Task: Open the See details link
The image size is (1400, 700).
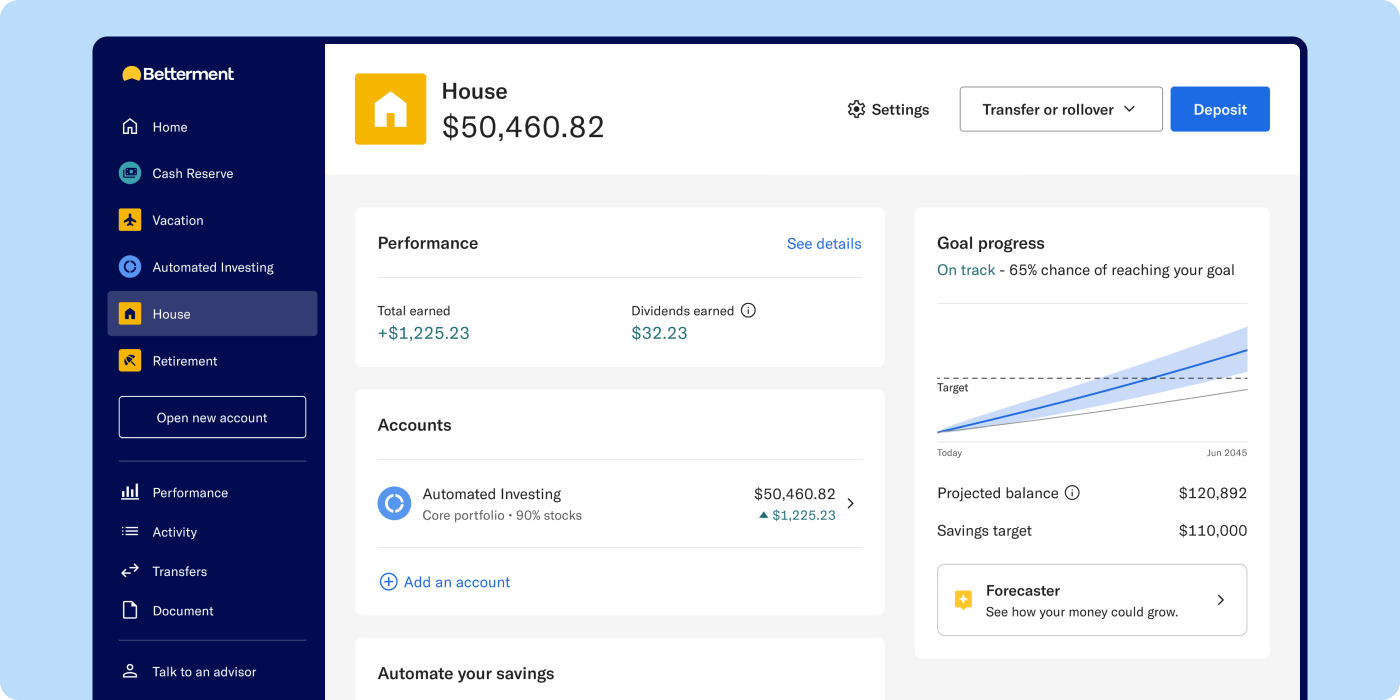Action: click(x=824, y=243)
